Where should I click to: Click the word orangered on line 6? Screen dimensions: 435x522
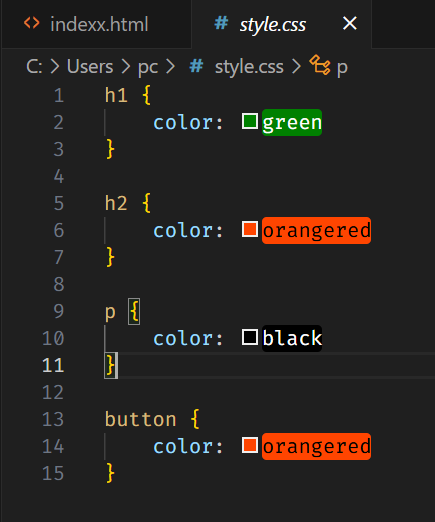(x=316, y=231)
